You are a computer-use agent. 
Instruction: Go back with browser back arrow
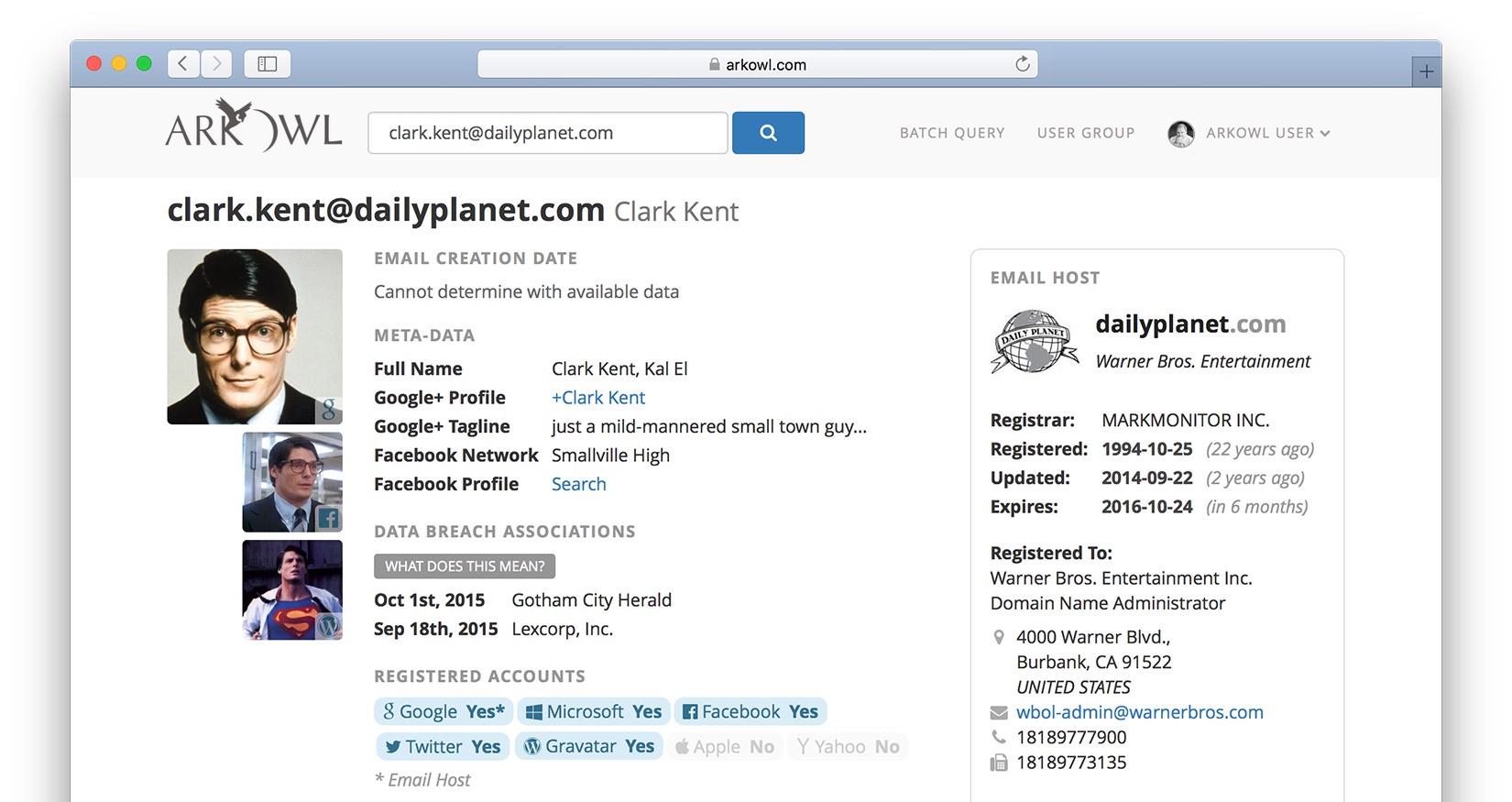[183, 63]
